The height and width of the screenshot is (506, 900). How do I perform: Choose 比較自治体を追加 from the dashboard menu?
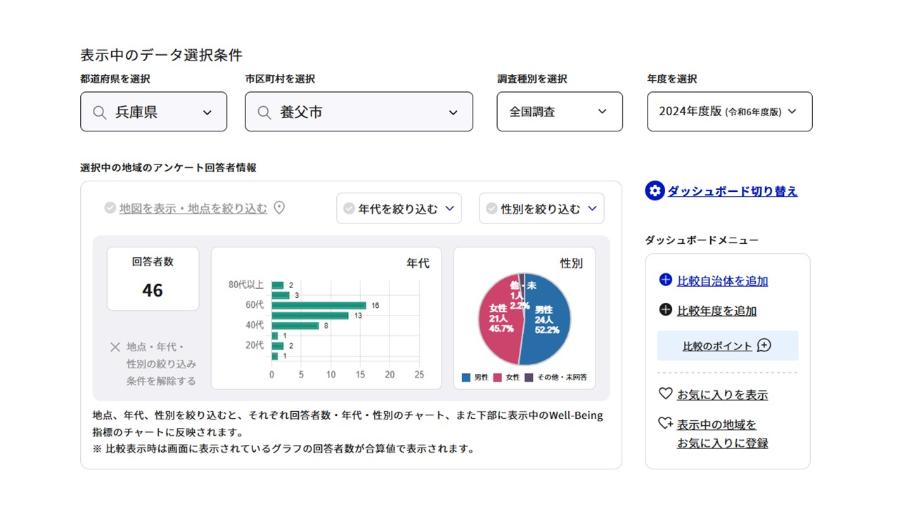(722, 281)
